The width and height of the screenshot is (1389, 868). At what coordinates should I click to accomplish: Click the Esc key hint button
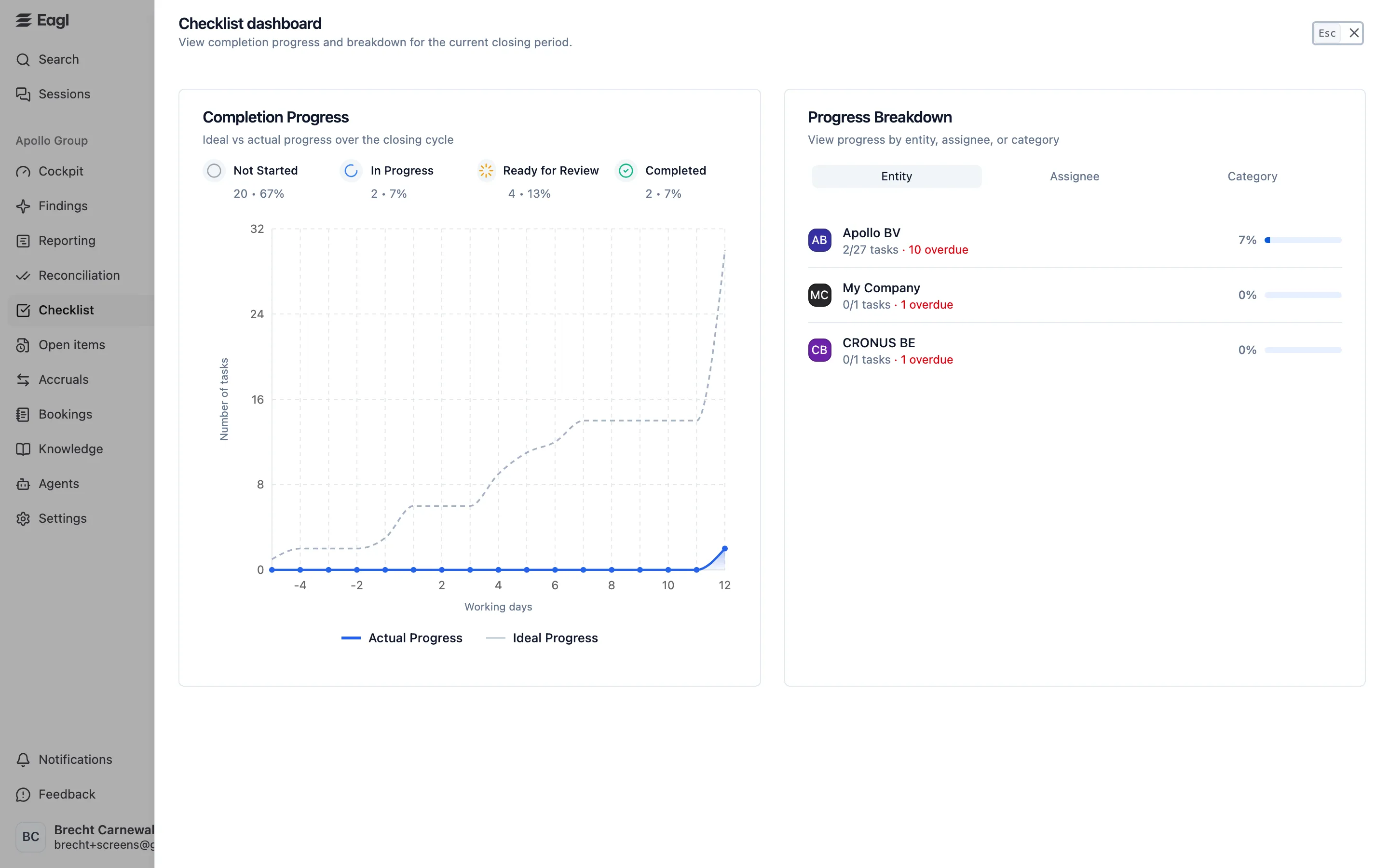(x=1327, y=33)
